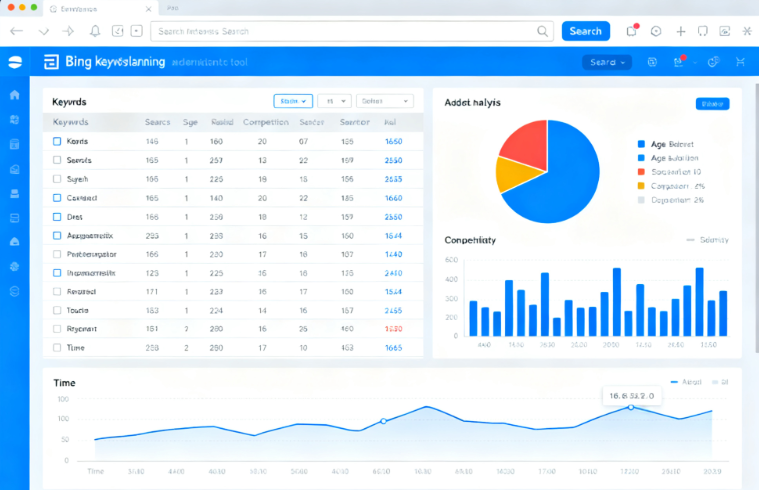Screen dimensions: 759x490
Task: Click the red legend swatch in pie chart legend
Action: click(641, 172)
